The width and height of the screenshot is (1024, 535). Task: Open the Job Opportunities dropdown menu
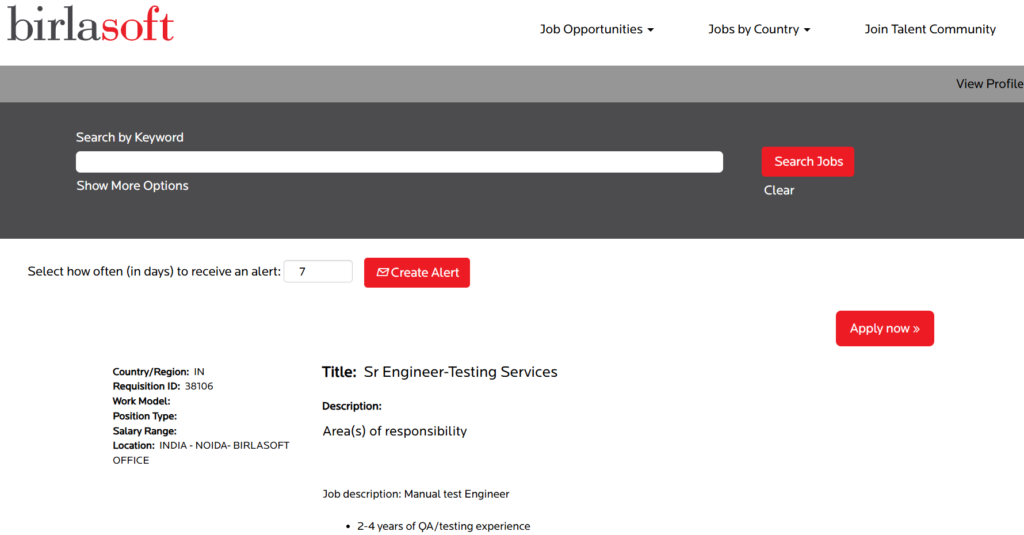coord(596,29)
